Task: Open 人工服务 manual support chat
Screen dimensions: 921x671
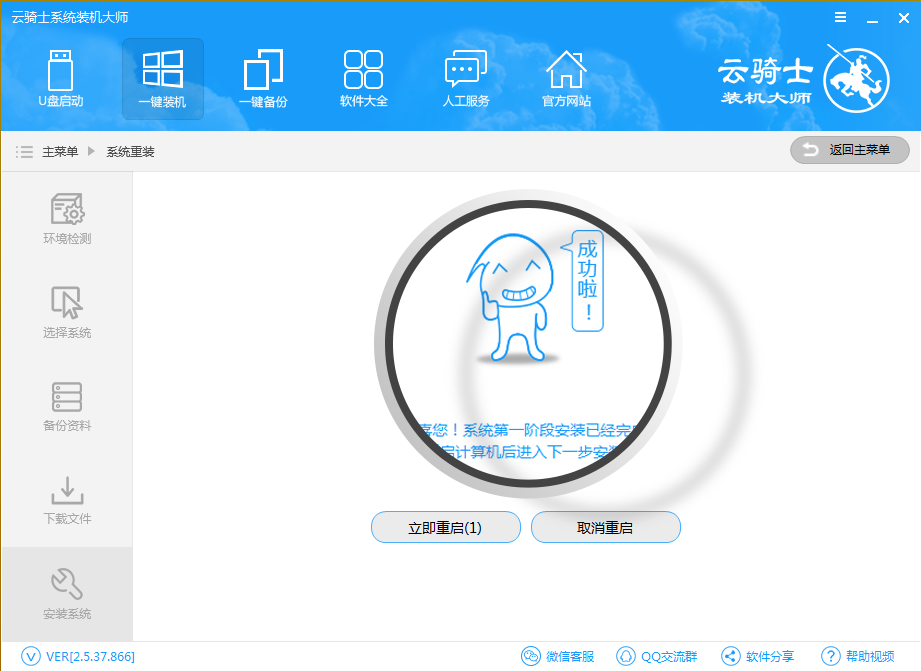Action: (x=465, y=78)
